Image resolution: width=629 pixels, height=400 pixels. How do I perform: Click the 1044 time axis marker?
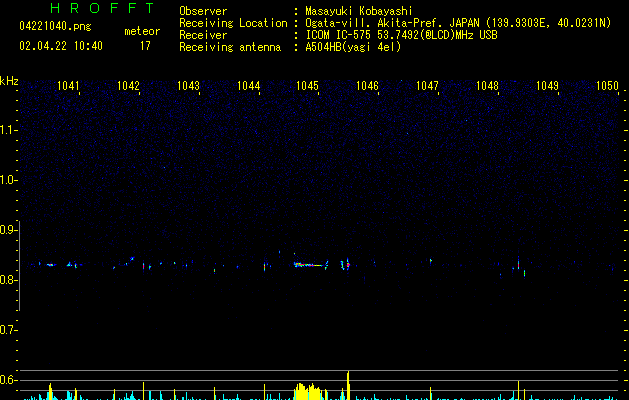coord(248,86)
